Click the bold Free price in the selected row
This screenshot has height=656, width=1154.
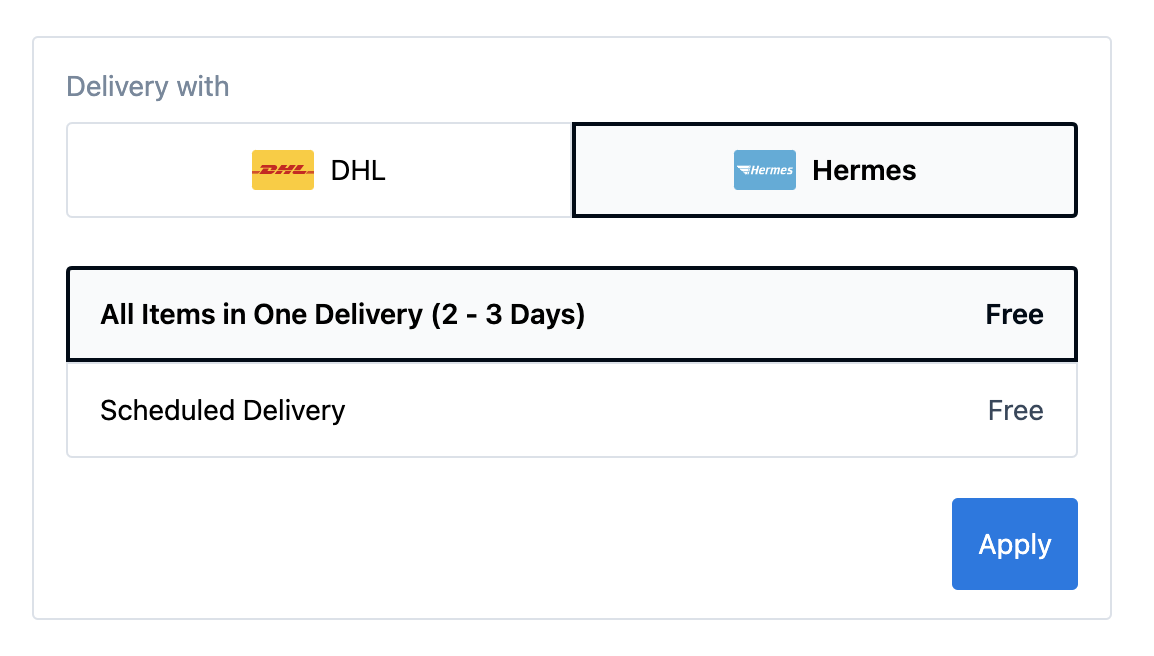point(1014,315)
